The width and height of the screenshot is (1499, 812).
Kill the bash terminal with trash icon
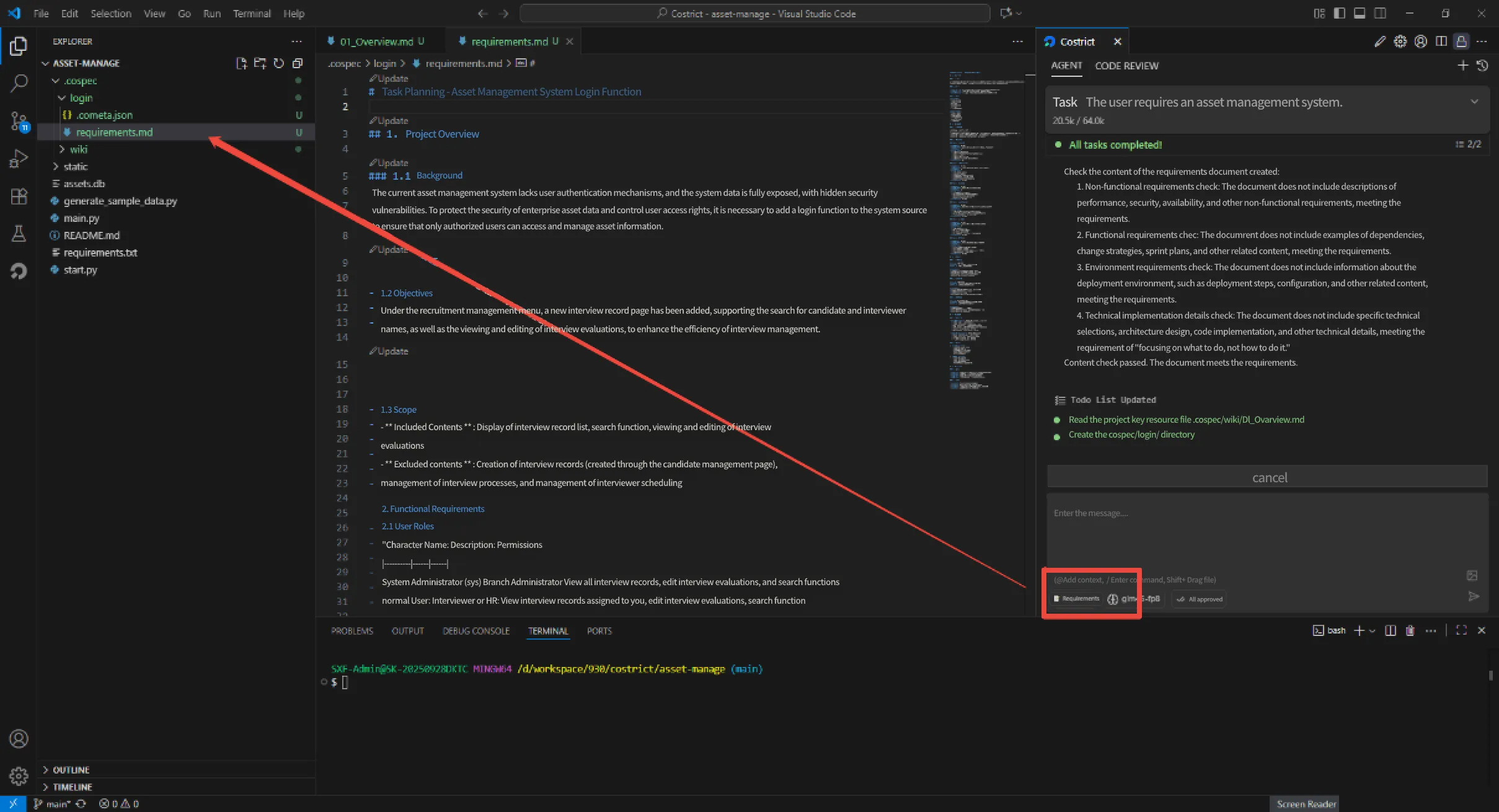[x=1410, y=630]
